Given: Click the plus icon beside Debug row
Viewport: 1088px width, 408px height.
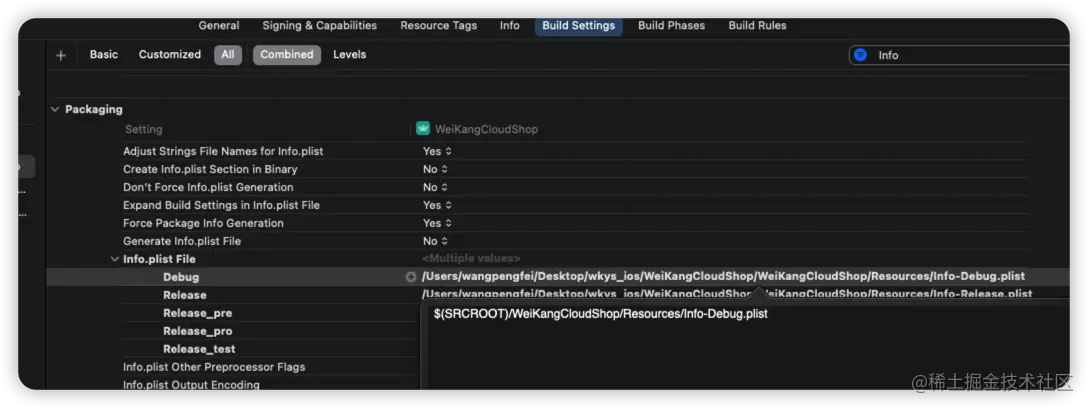Looking at the screenshot, I should (x=410, y=277).
